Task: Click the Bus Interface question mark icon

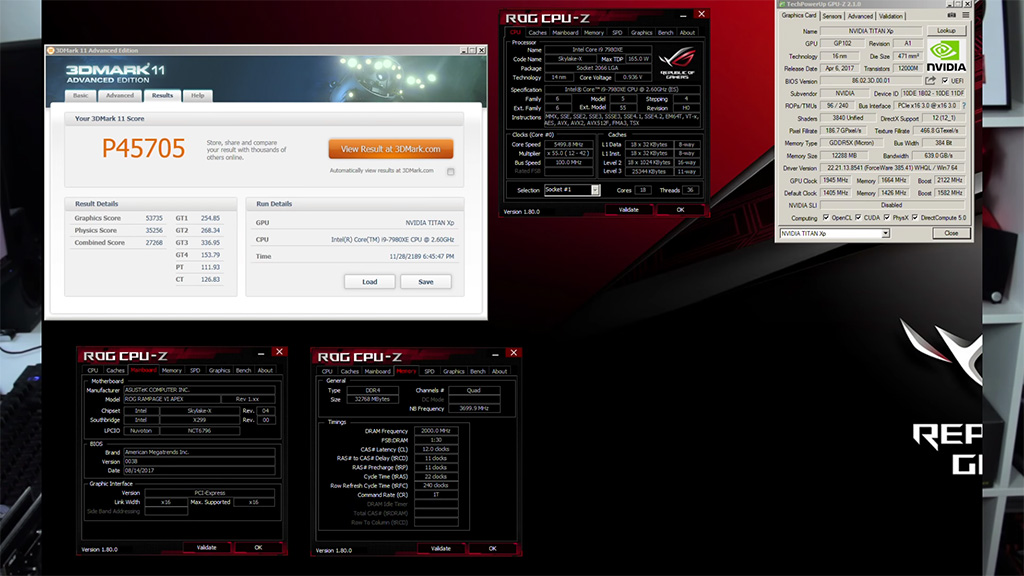Action: tap(964, 105)
